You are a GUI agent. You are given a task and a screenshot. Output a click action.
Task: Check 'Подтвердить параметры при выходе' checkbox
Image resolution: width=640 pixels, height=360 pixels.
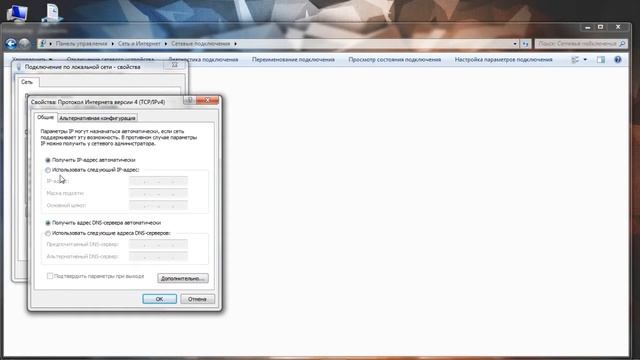click(x=50, y=276)
